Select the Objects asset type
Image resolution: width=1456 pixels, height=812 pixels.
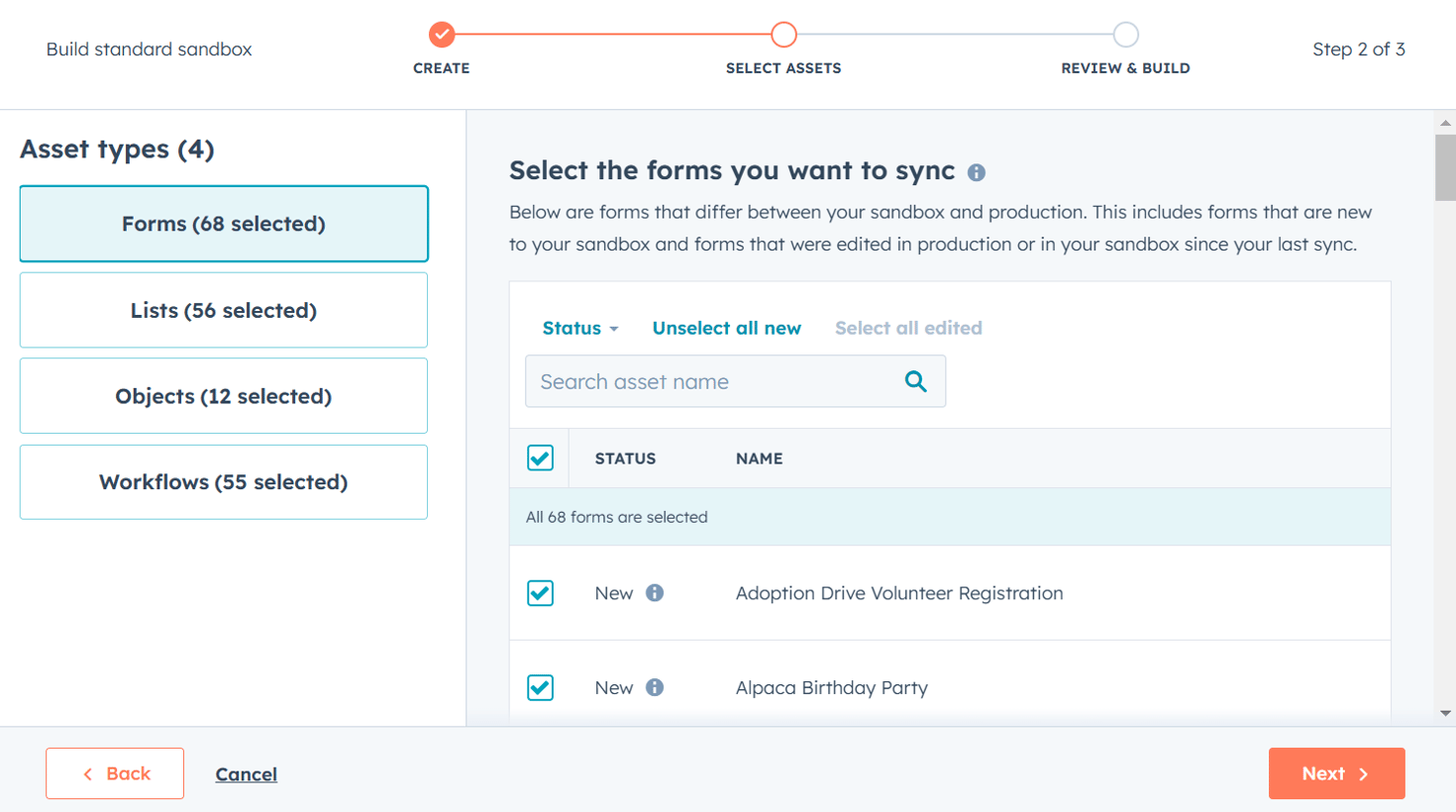tap(223, 395)
